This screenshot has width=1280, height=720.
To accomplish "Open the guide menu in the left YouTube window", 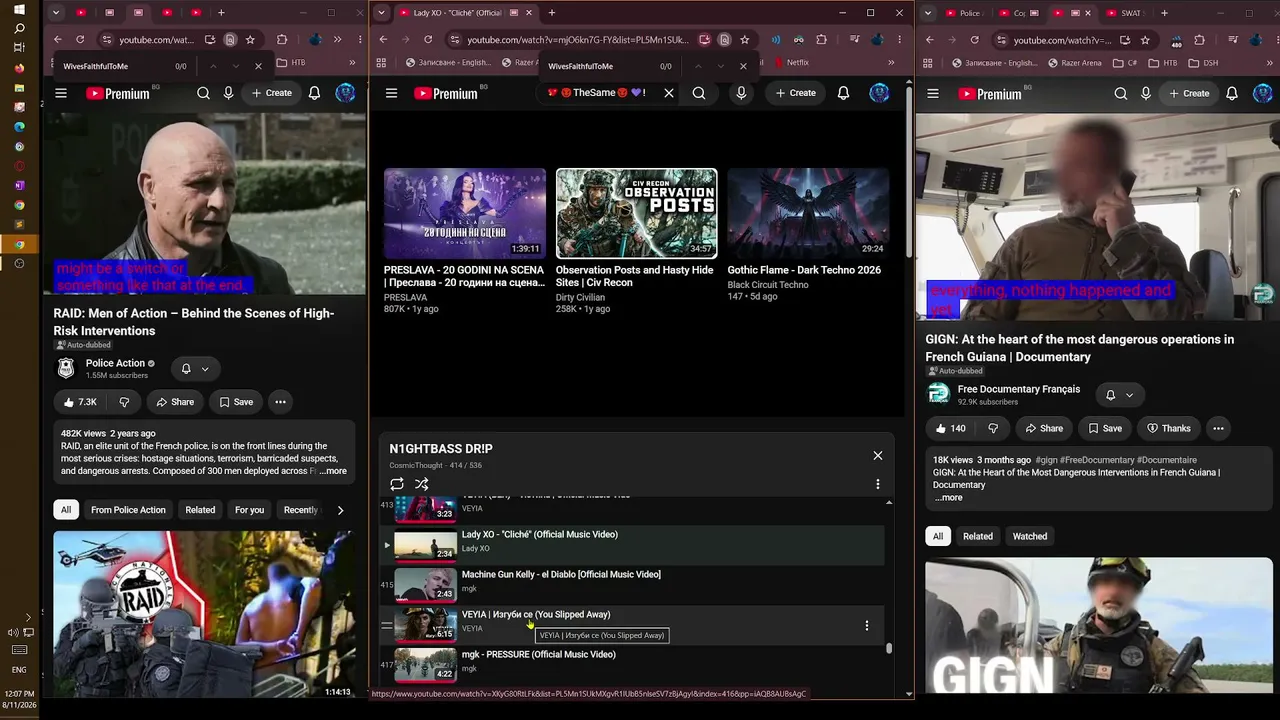I will click(x=61, y=93).
